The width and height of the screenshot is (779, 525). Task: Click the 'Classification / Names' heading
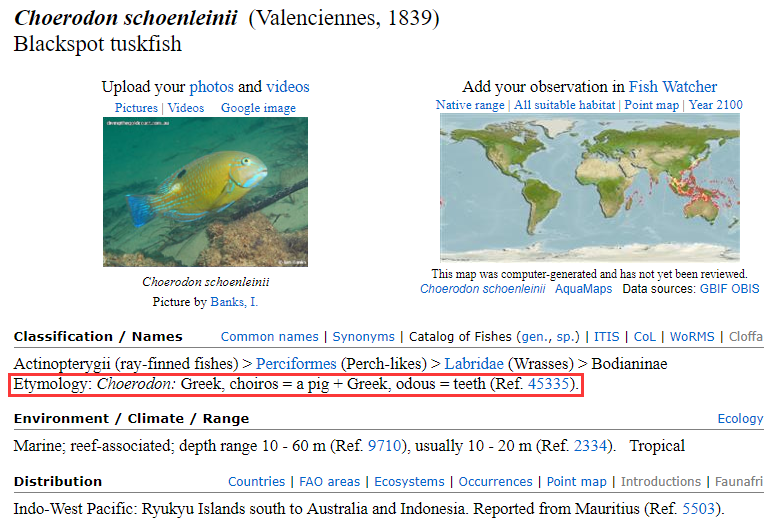click(98, 337)
